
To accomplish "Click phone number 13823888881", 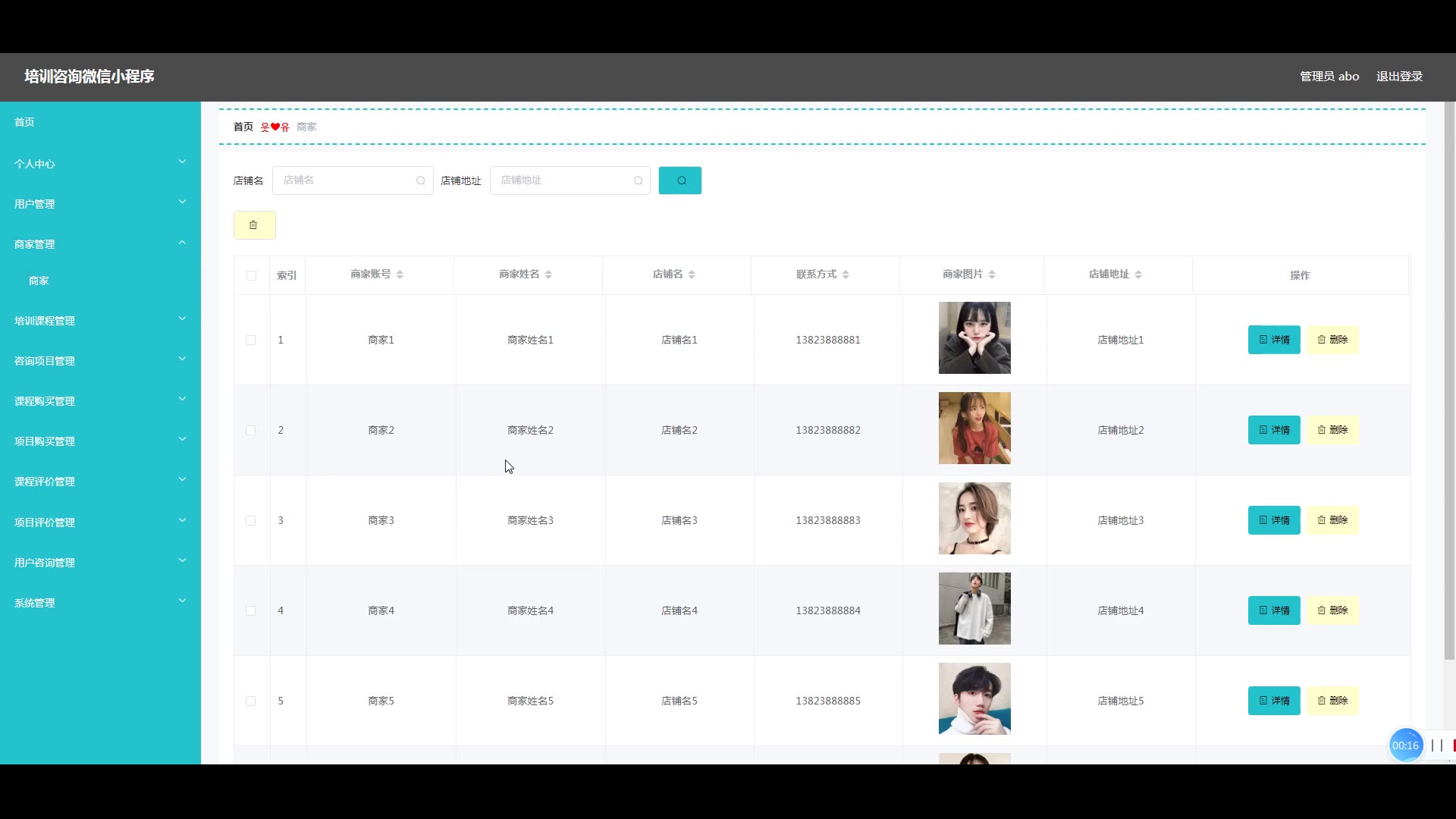I will tap(828, 340).
